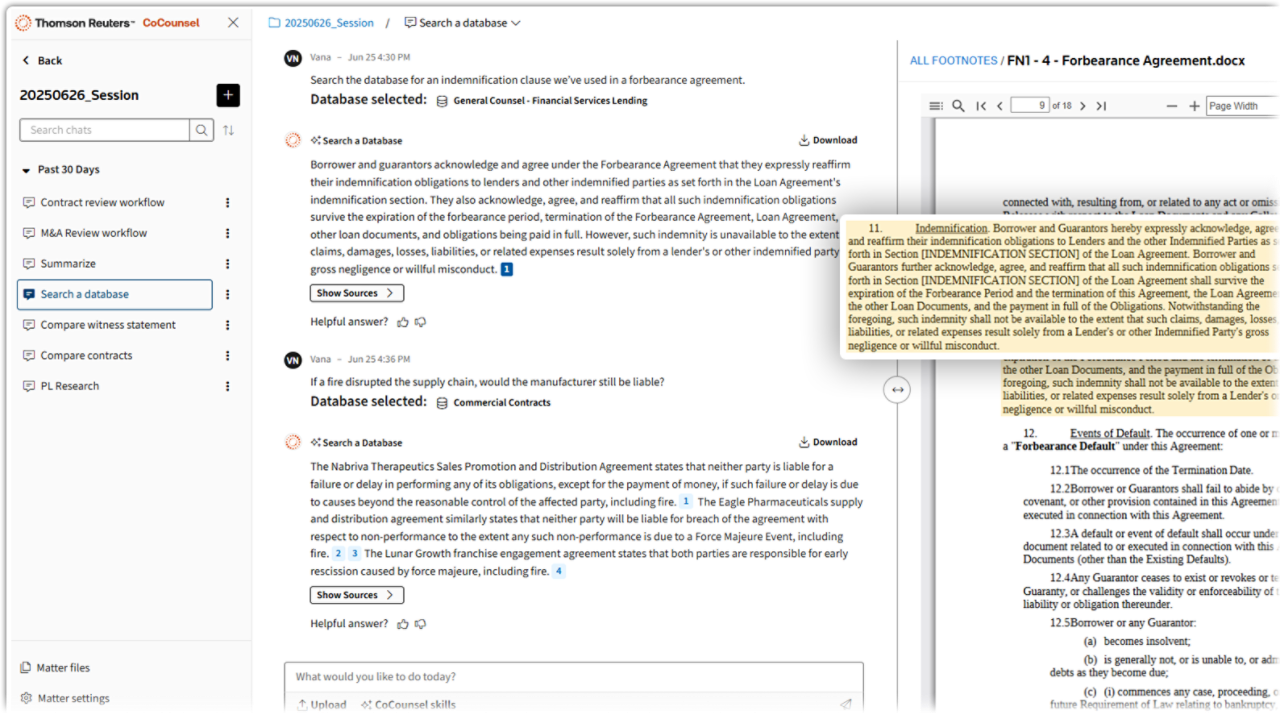This screenshot has width=1280, height=713.
Task: Close the CoCounsel sidebar with X
Action: click(x=233, y=22)
